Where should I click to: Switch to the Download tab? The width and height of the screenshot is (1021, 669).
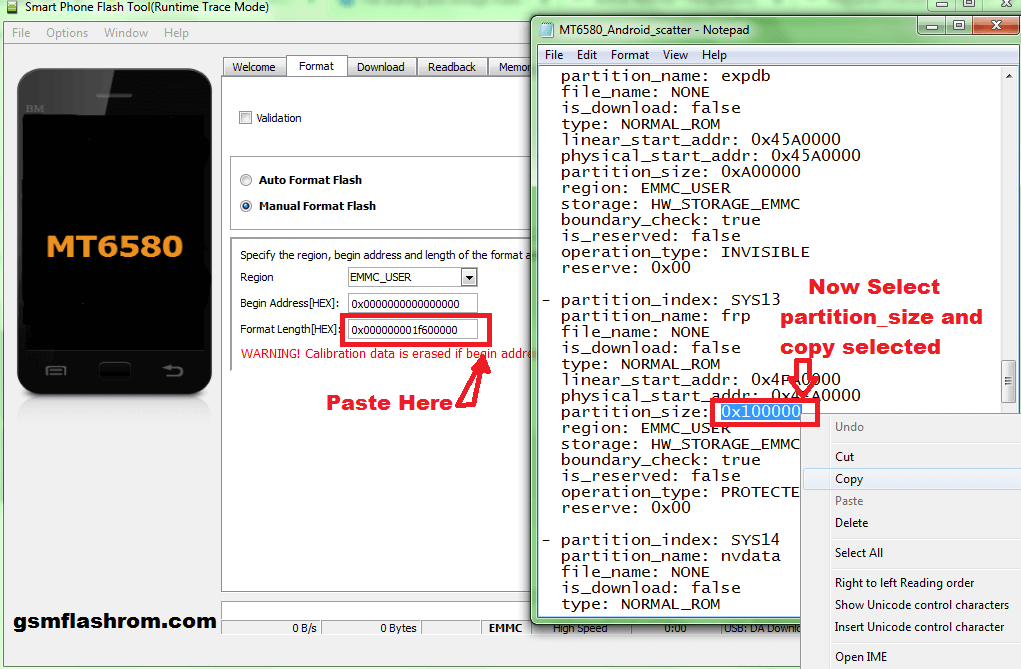381,67
